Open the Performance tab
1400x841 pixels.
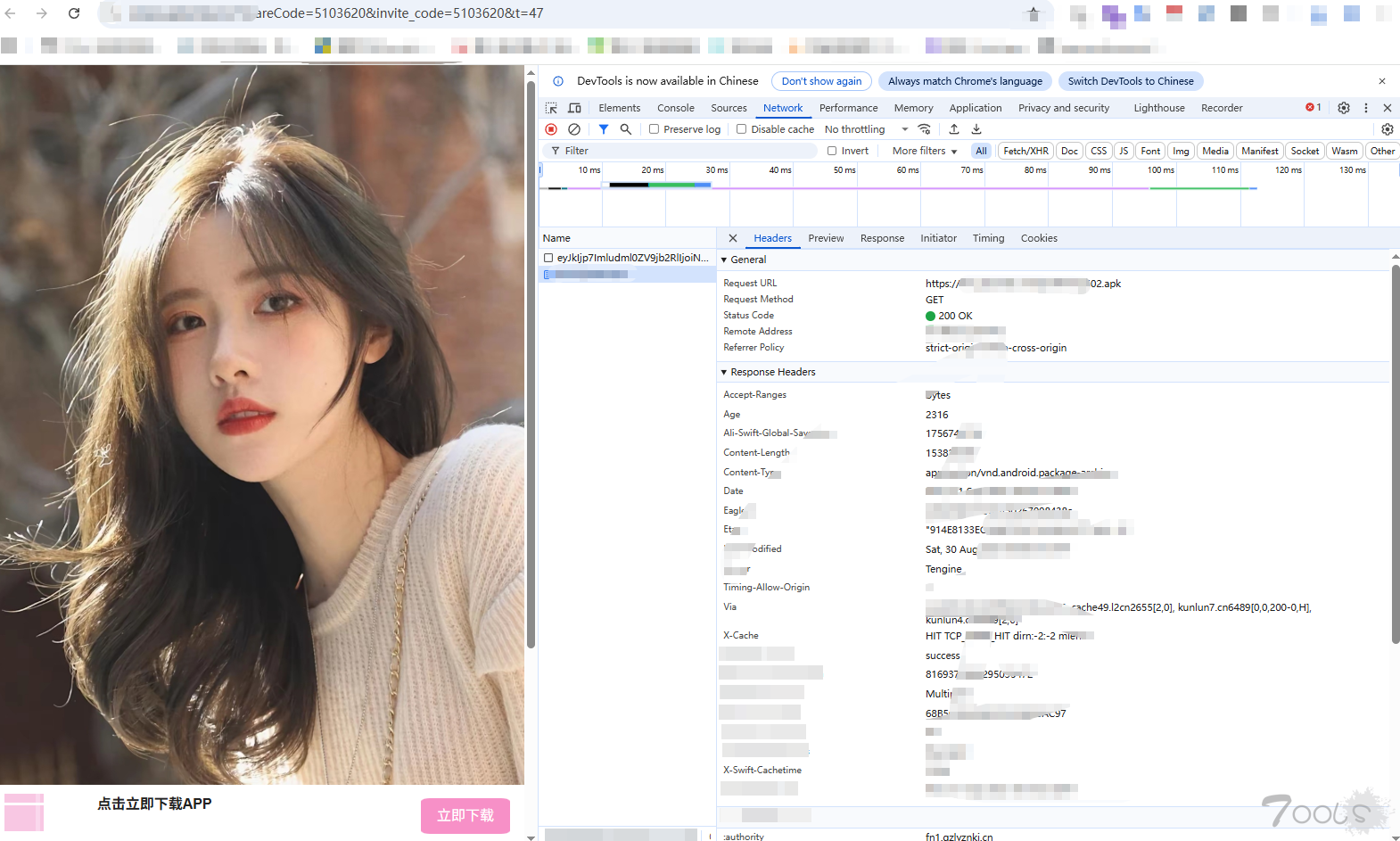(849, 108)
